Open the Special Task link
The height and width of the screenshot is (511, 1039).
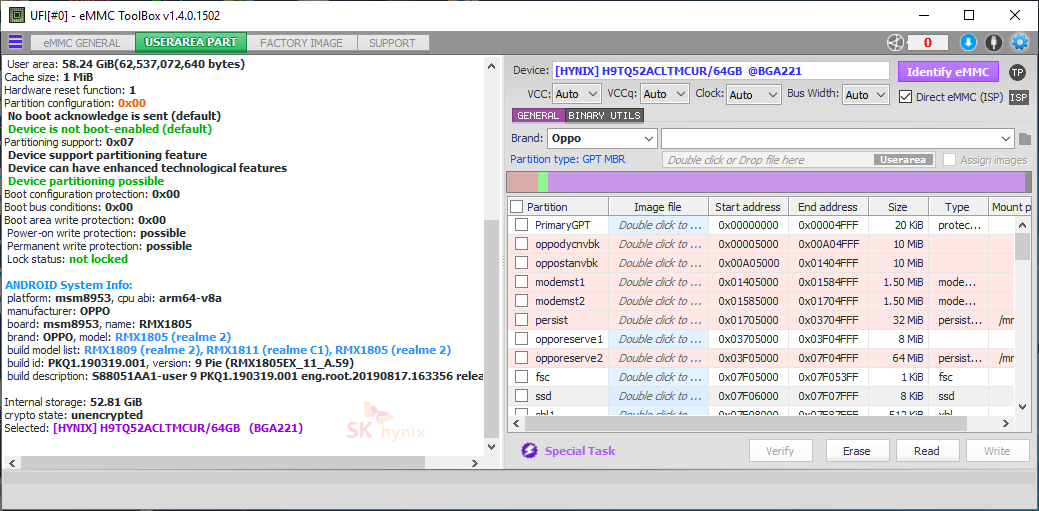pos(580,451)
